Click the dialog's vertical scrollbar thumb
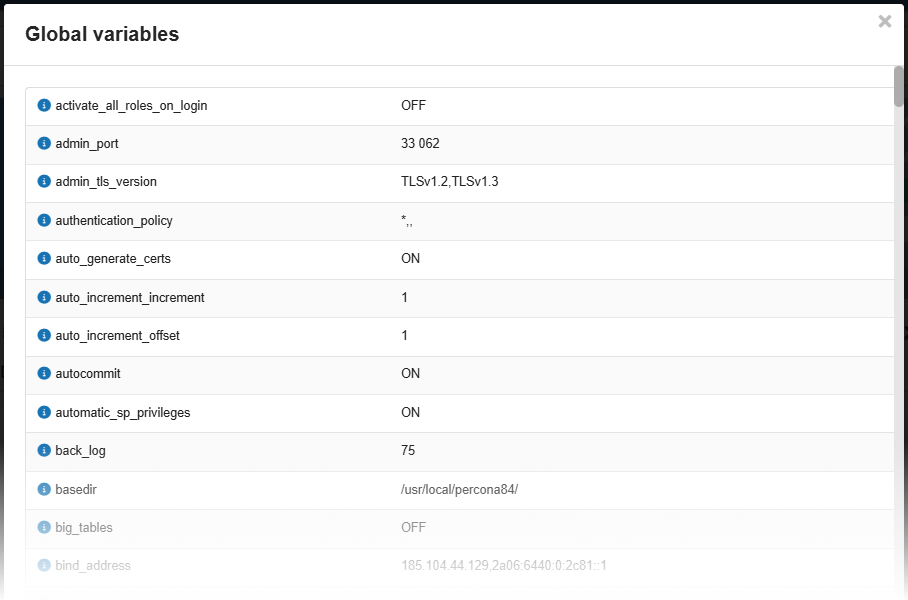Image resolution: width=908 pixels, height=600 pixels. tap(899, 86)
